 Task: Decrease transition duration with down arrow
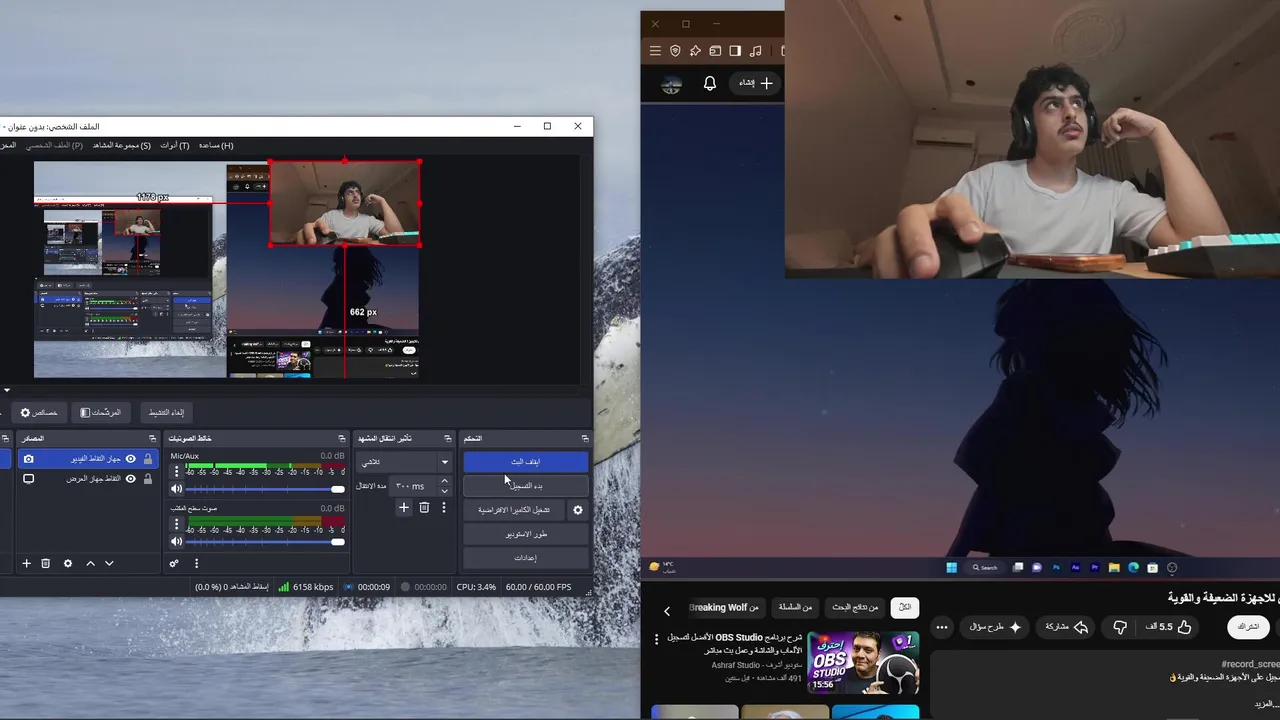click(444, 491)
